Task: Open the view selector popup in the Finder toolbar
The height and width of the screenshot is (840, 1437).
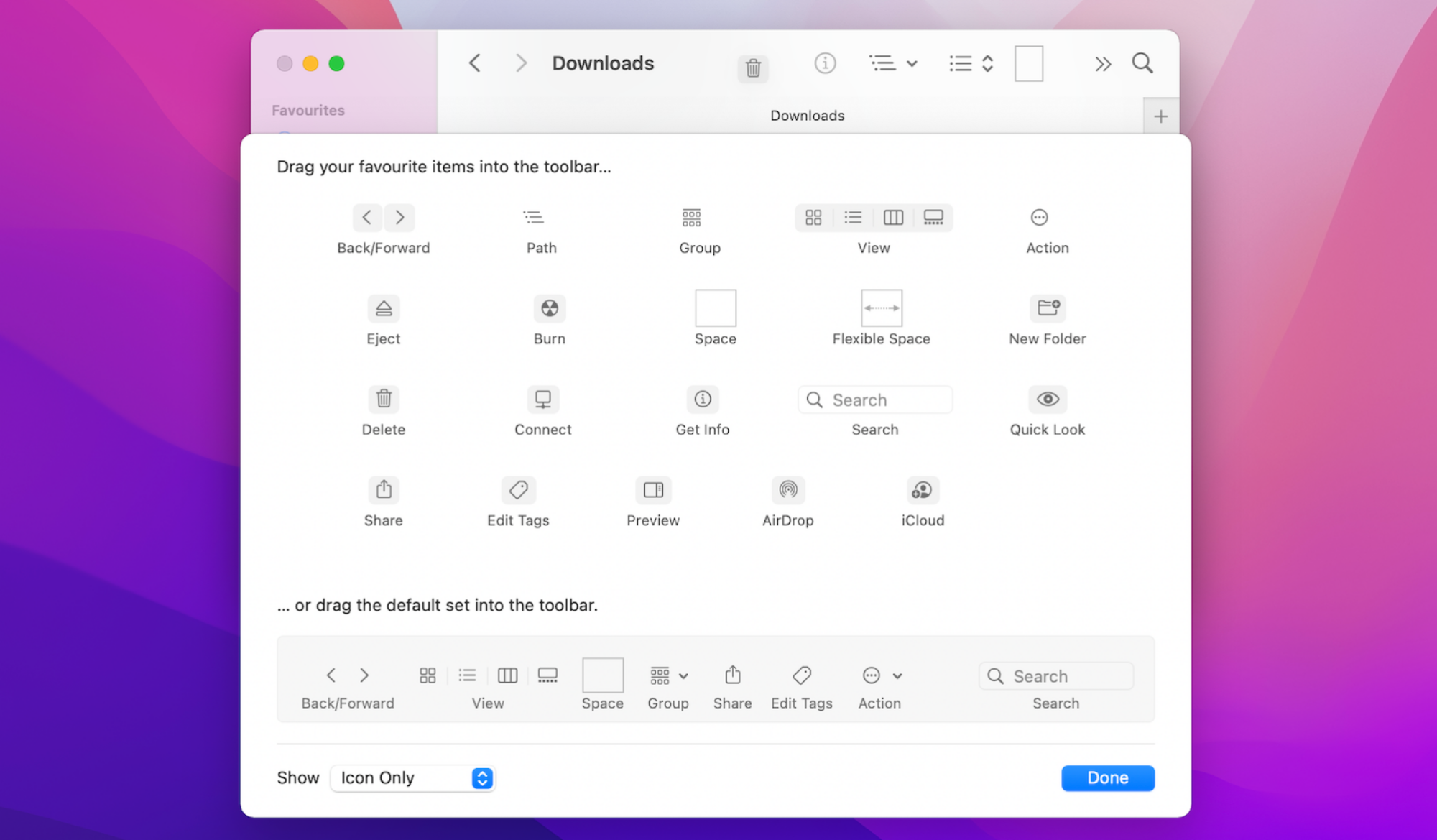Action: point(971,63)
